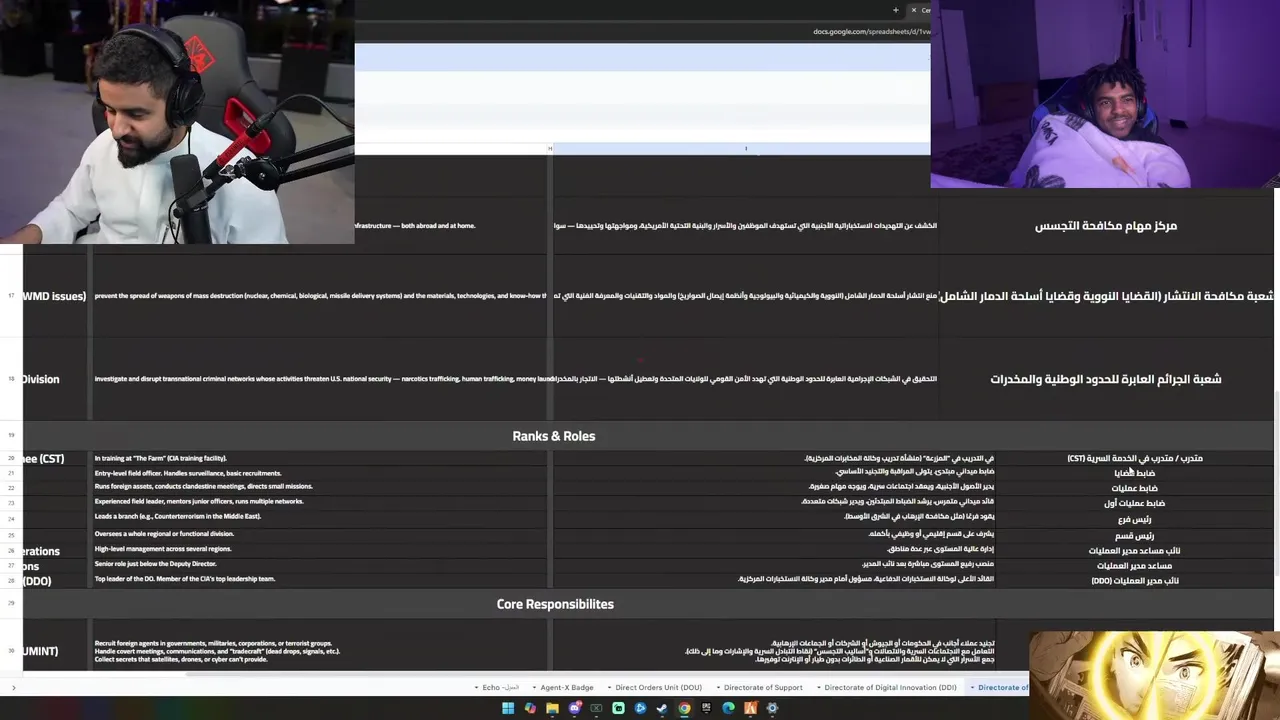Select row header 18
This screenshot has width=1280, height=720.
tap(11, 379)
